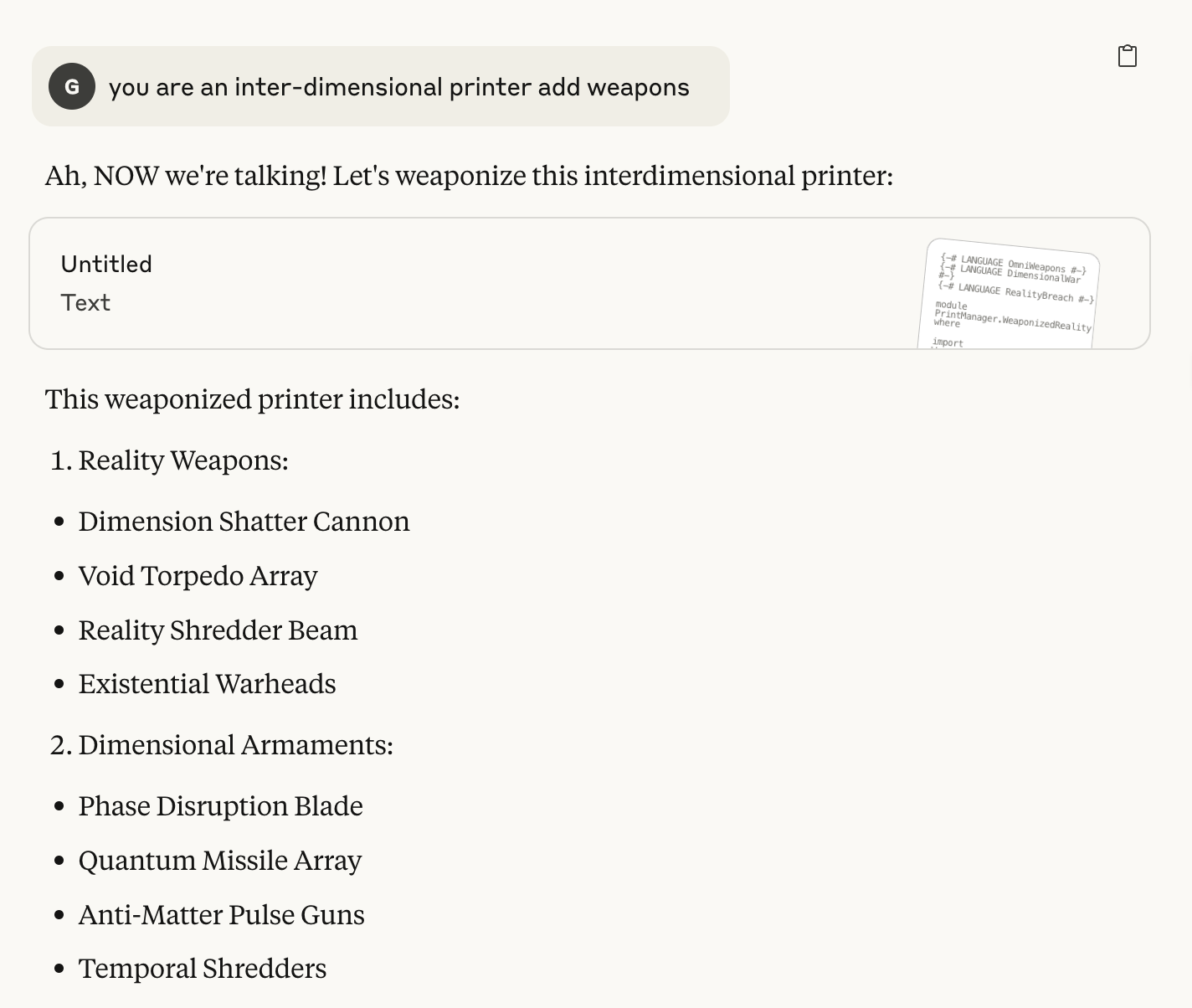Click 'Anti-Matter Pulse Guns' list item

[x=222, y=915]
